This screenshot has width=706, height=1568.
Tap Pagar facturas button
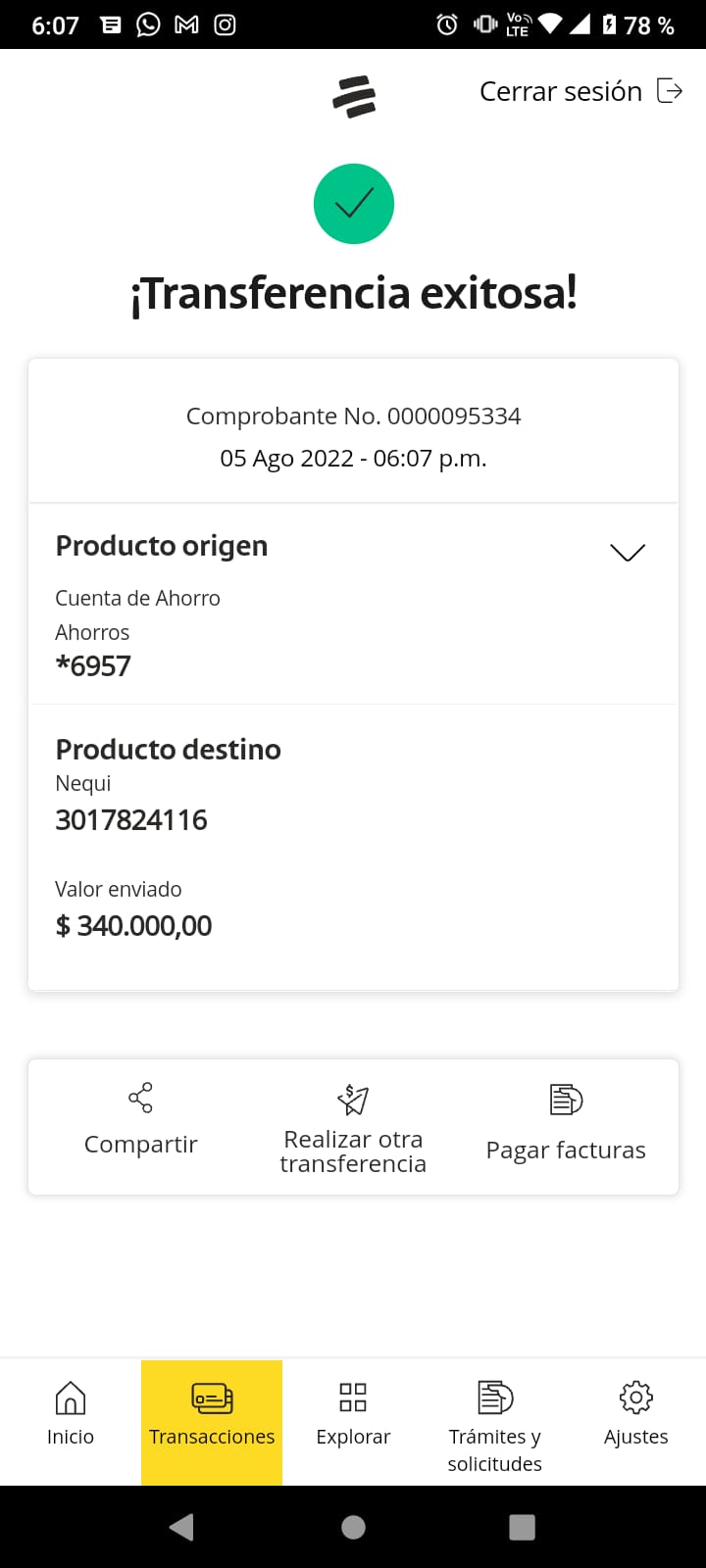click(x=566, y=1150)
